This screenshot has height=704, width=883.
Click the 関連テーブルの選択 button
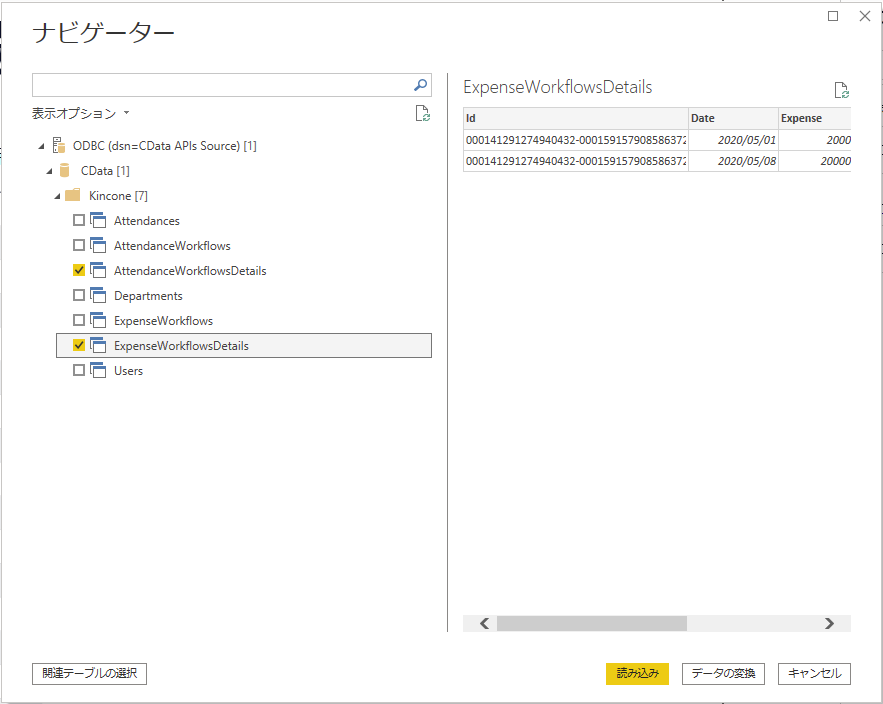click(x=90, y=674)
